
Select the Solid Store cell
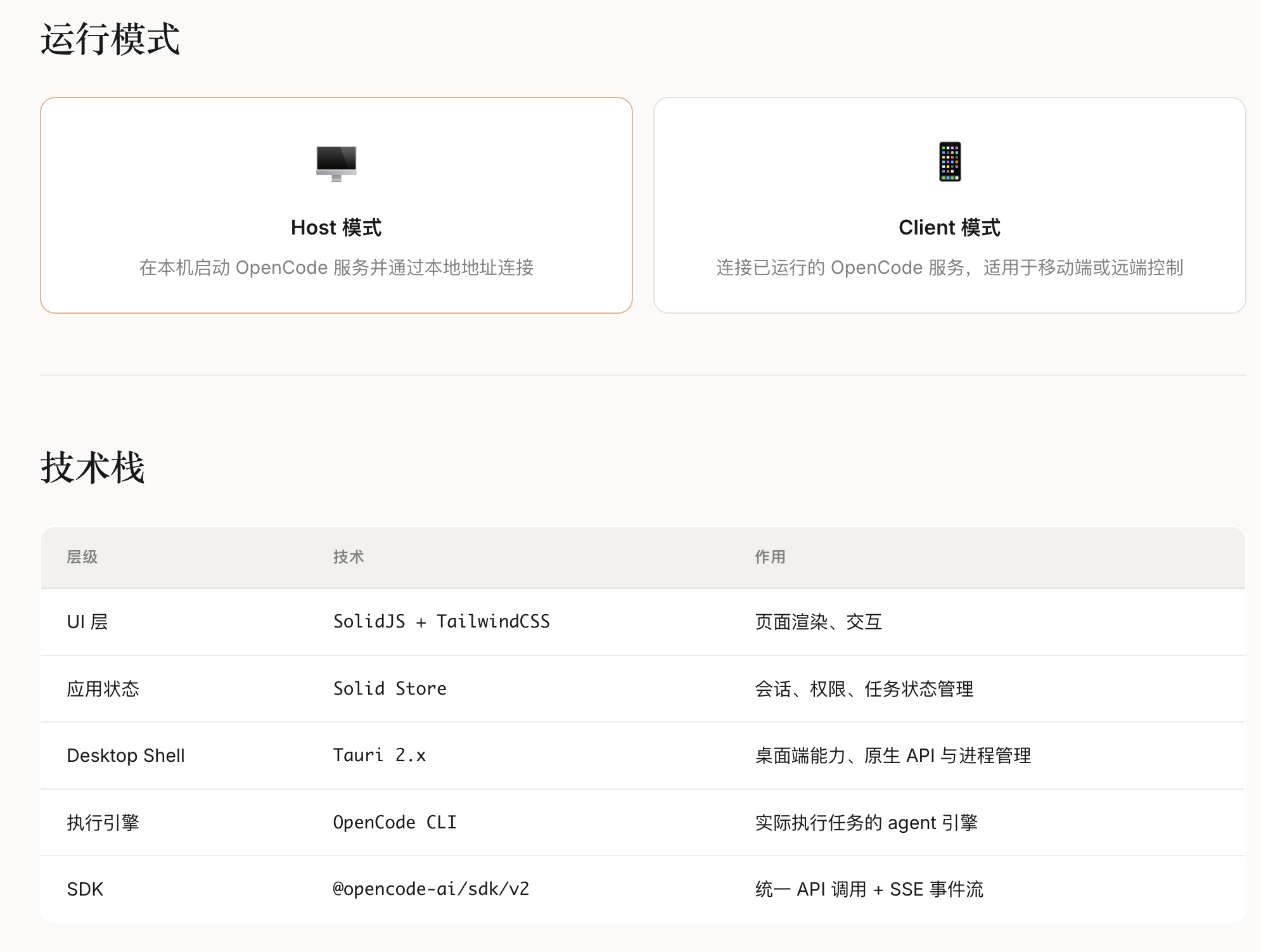point(390,689)
